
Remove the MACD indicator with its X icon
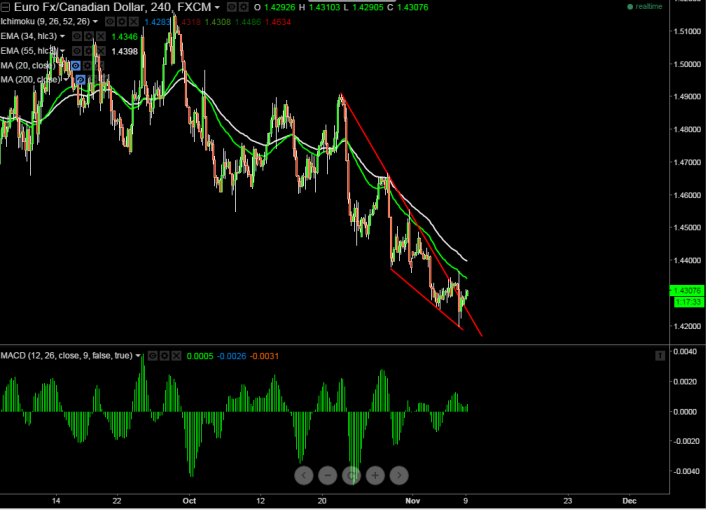pyautogui.click(x=176, y=356)
